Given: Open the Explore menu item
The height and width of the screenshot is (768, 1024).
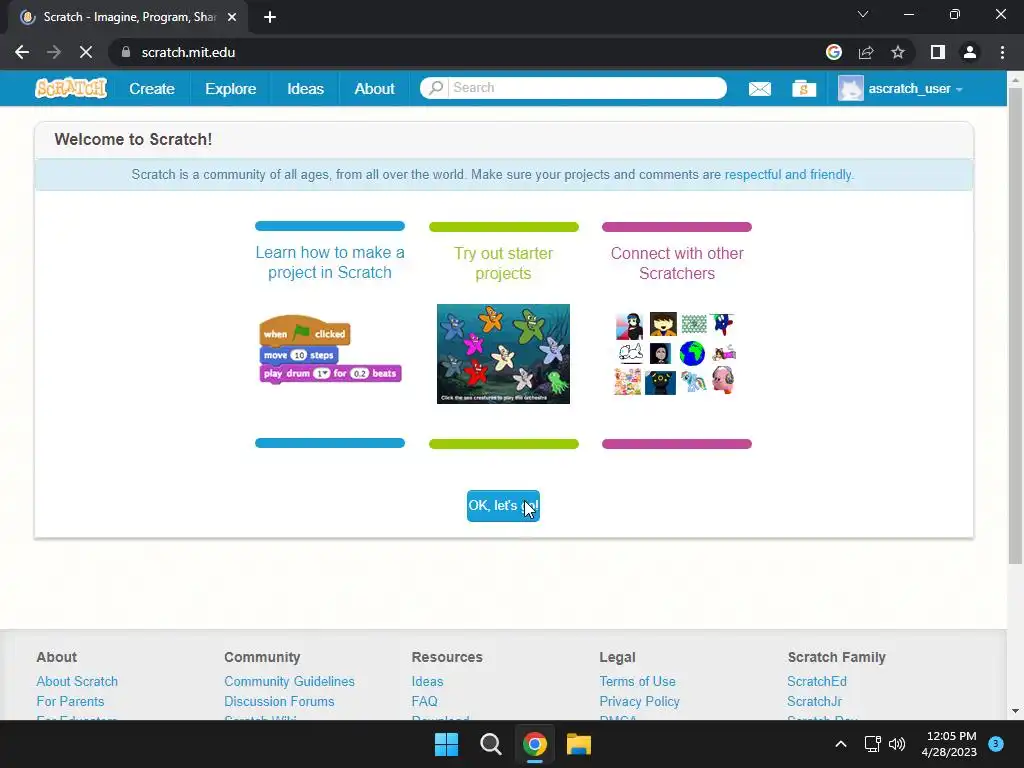Looking at the screenshot, I should click(x=231, y=88).
